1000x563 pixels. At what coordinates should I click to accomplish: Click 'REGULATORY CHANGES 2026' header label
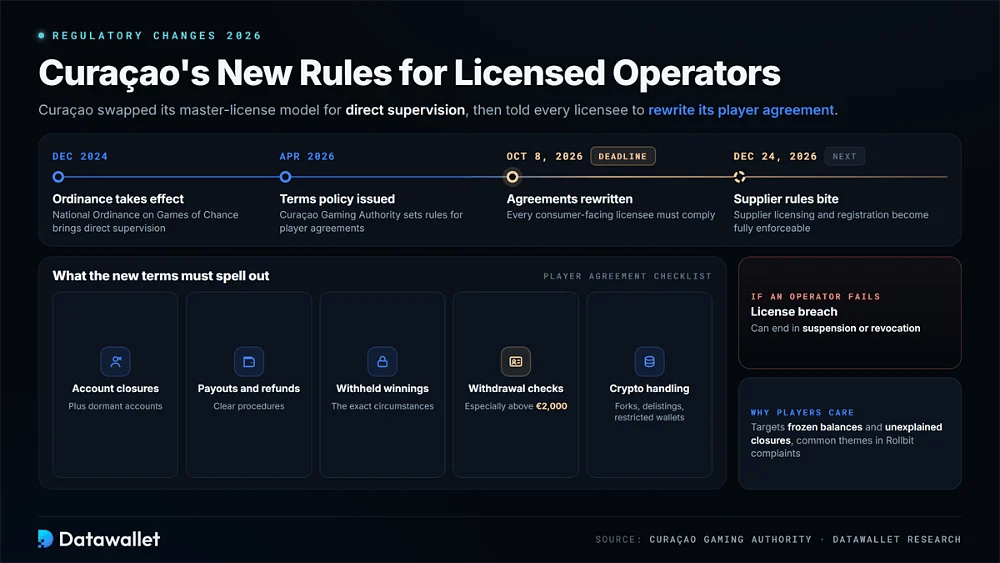[157, 36]
